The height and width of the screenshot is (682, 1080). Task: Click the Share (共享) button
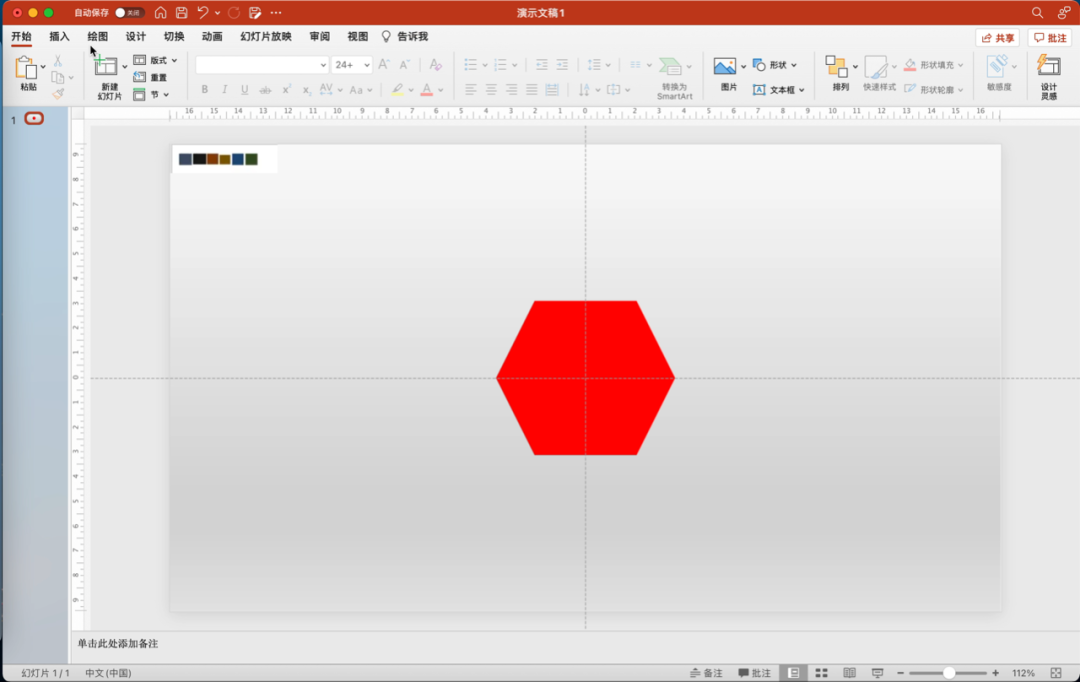tap(997, 38)
